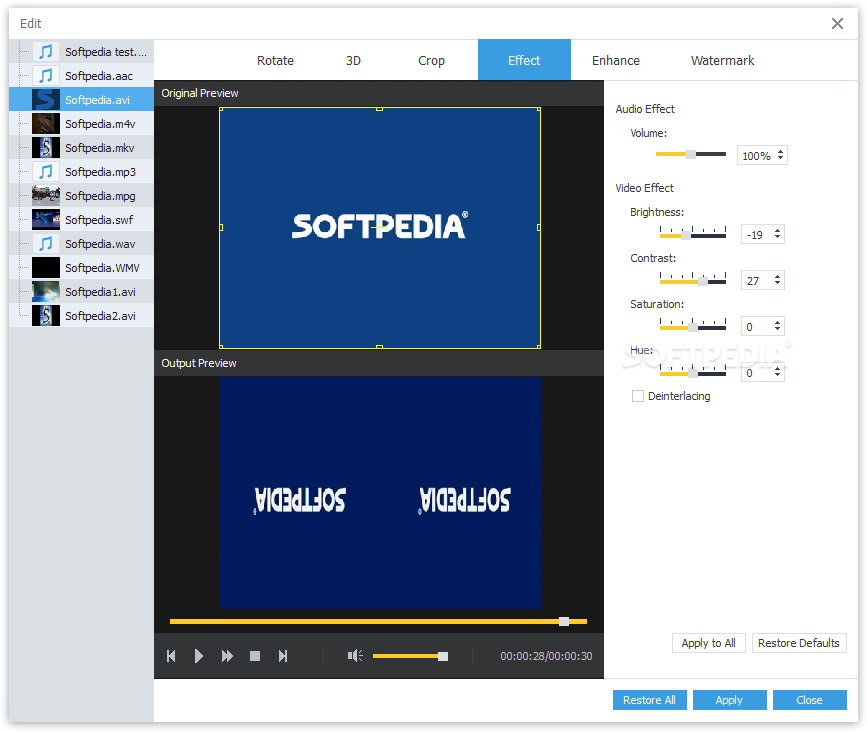Image resolution: width=867 pixels, height=732 pixels.
Task: Select Softpedia.mp3 file name in list
Action: point(100,172)
